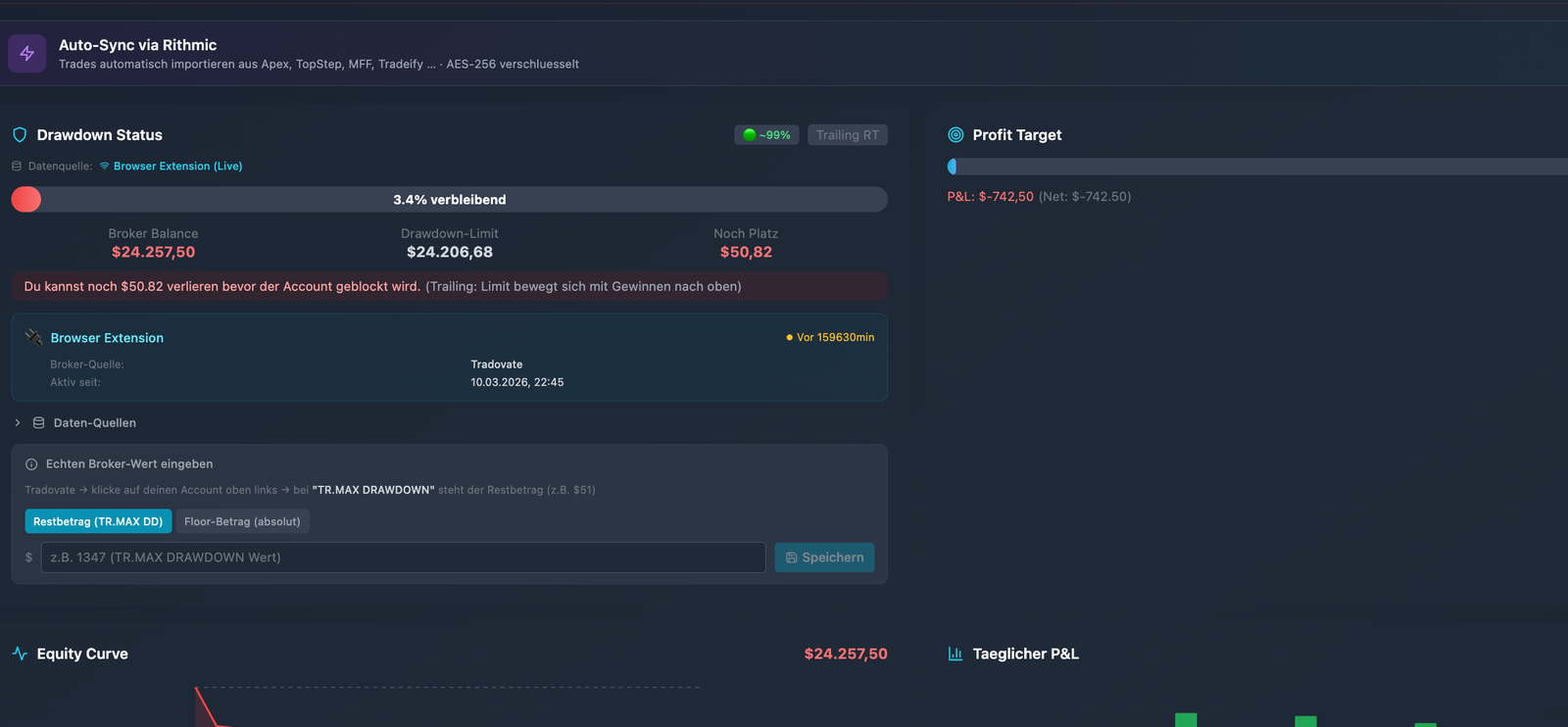Expand the Daten-Quellen section chevron

coord(18,423)
